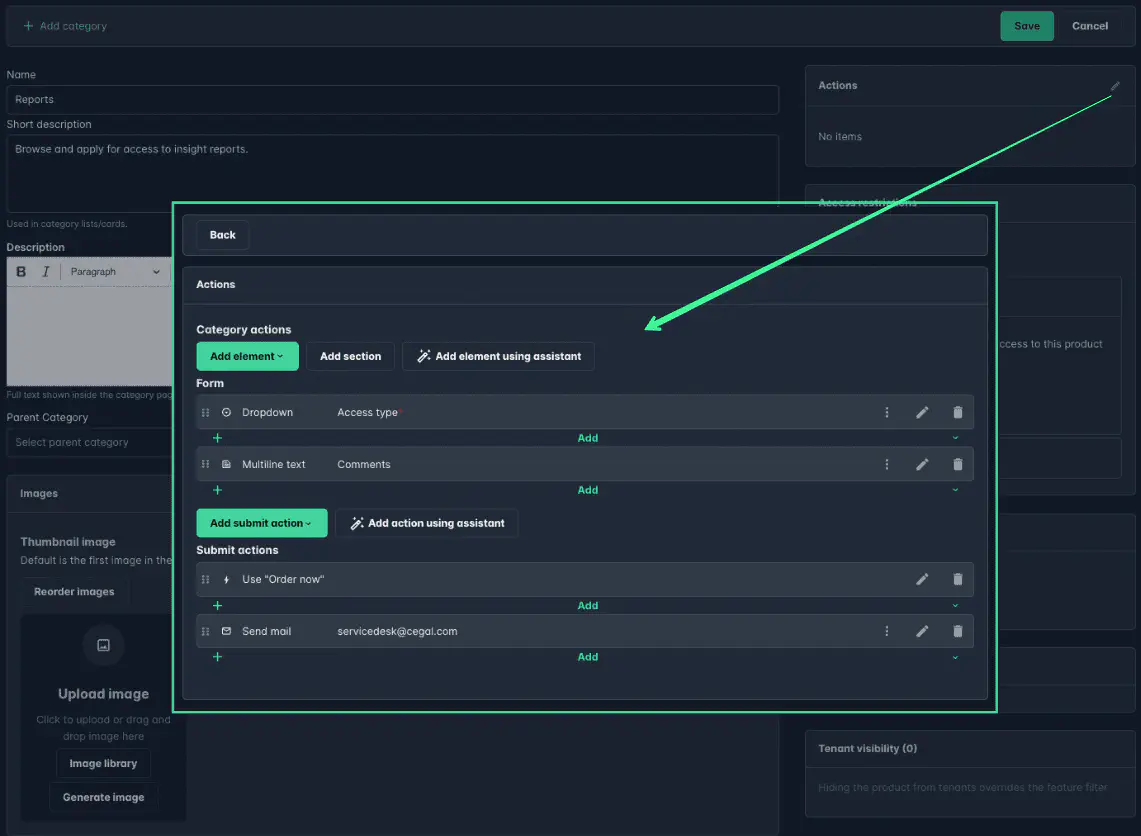Edit the Access type dropdown element
The width and height of the screenshot is (1141, 836).
(x=922, y=411)
